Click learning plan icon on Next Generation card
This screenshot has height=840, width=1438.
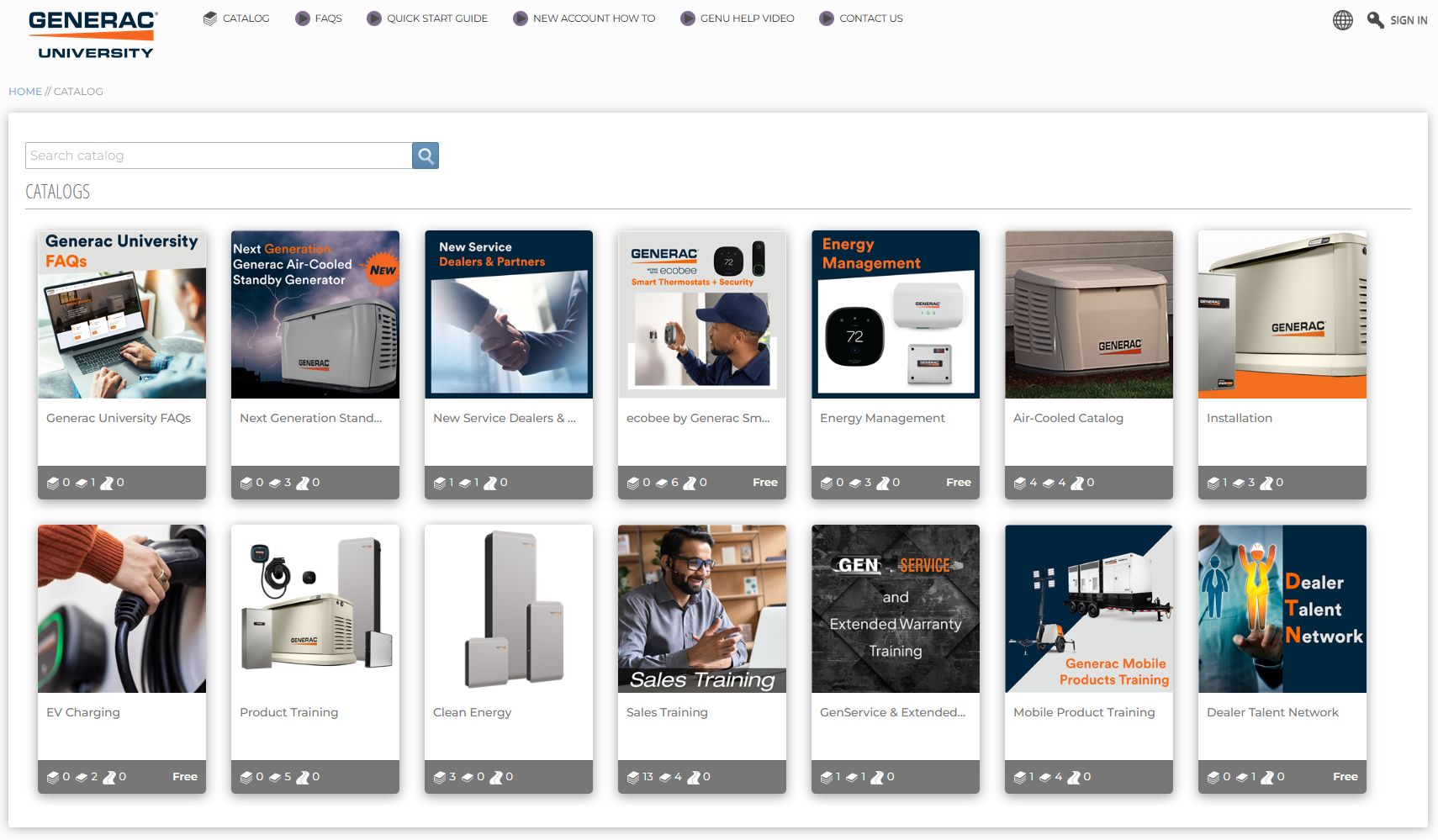pyautogui.click(x=275, y=483)
